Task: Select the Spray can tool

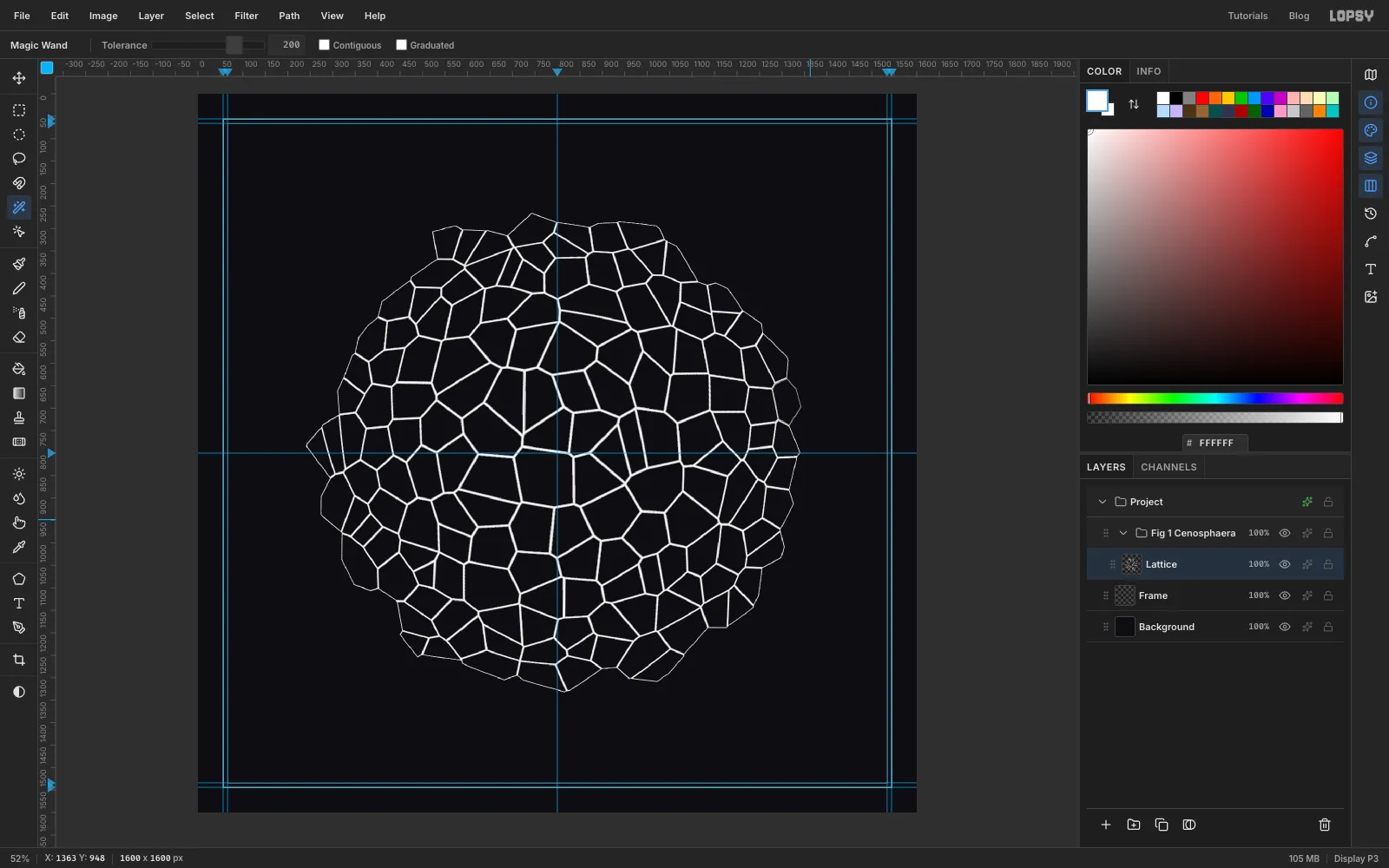Action: point(19,312)
